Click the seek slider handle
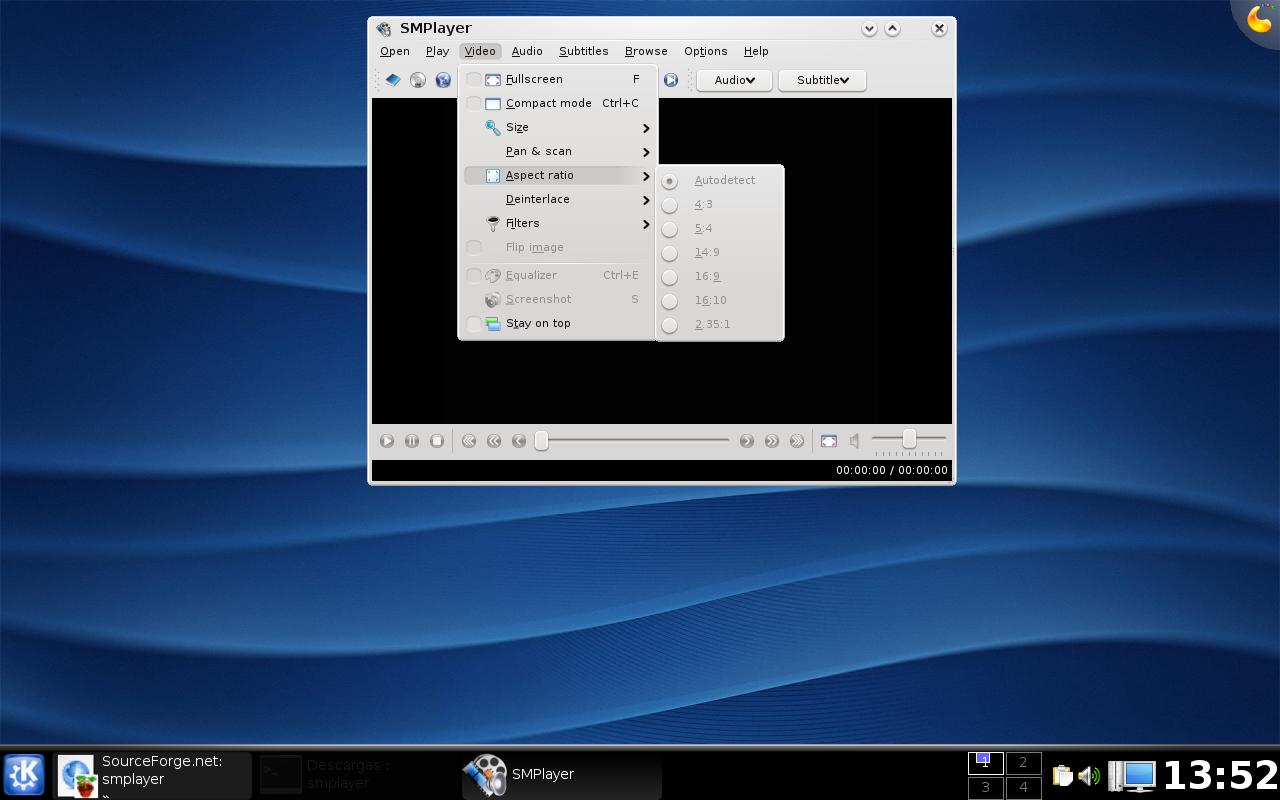 coord(541,441)
